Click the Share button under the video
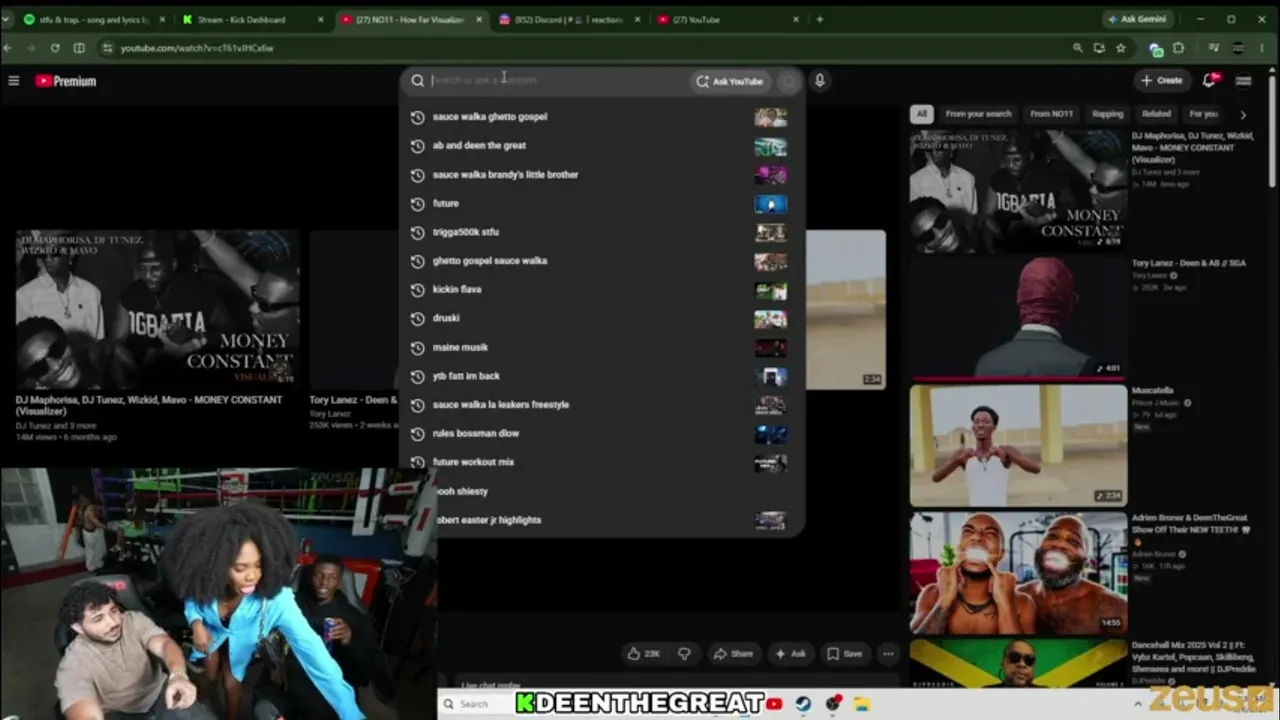Image resolution: width=1280 pixels, height=720 pixels. [x=733, y=654]
